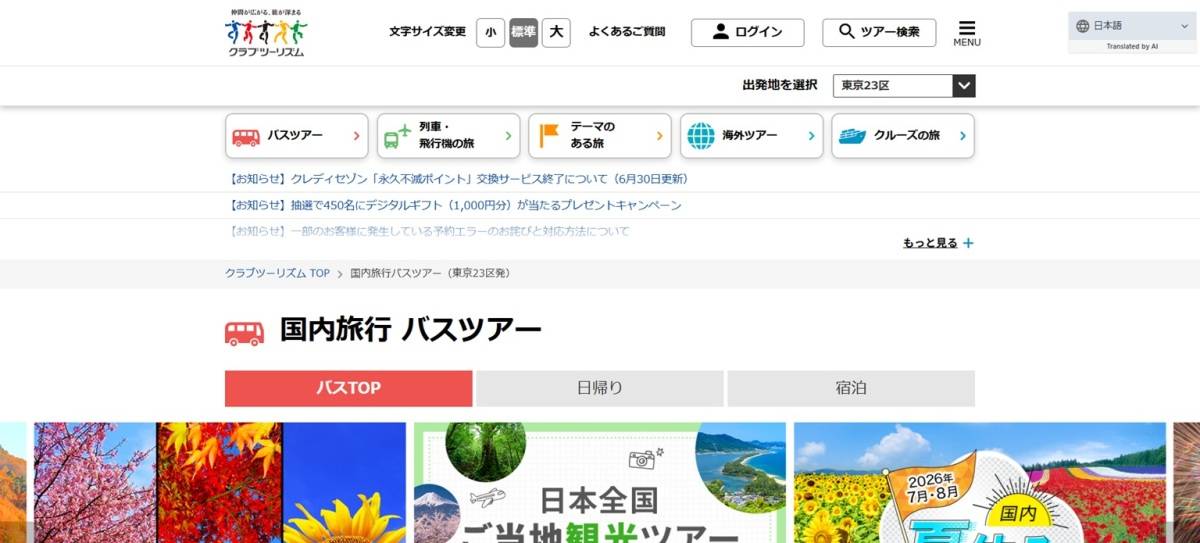This screenshot has height=543, width=1200.
Task: Set text size to 大 (large)
Action: pos(556,32)
